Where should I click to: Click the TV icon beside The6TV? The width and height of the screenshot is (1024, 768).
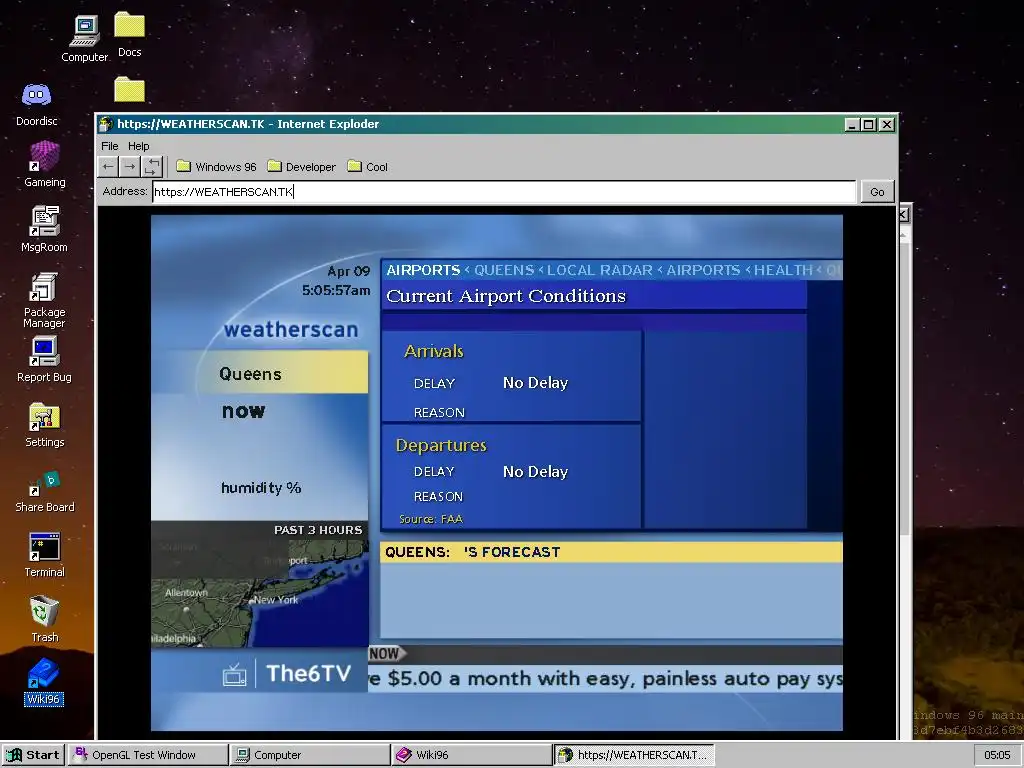coord(234,675)
